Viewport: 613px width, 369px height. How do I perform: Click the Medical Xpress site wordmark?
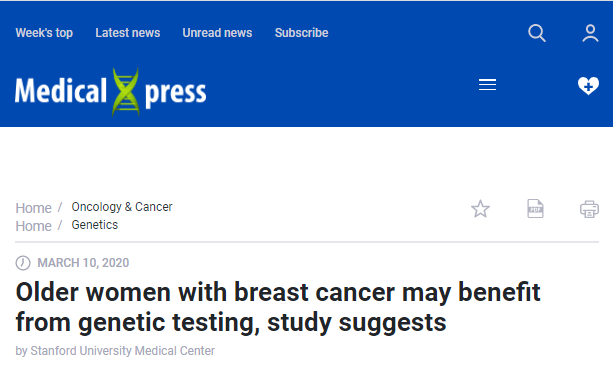(111, 92)
